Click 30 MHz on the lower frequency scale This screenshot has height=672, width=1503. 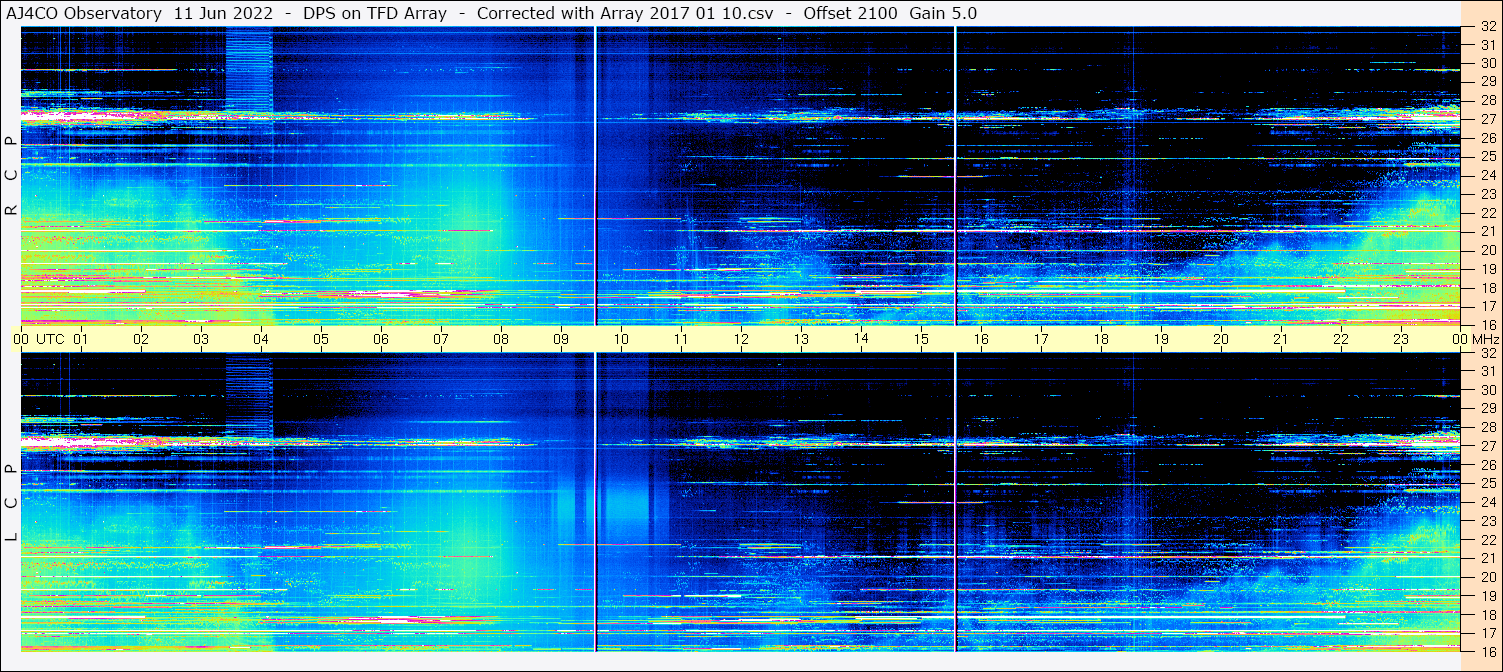(x=1487, y=390)
